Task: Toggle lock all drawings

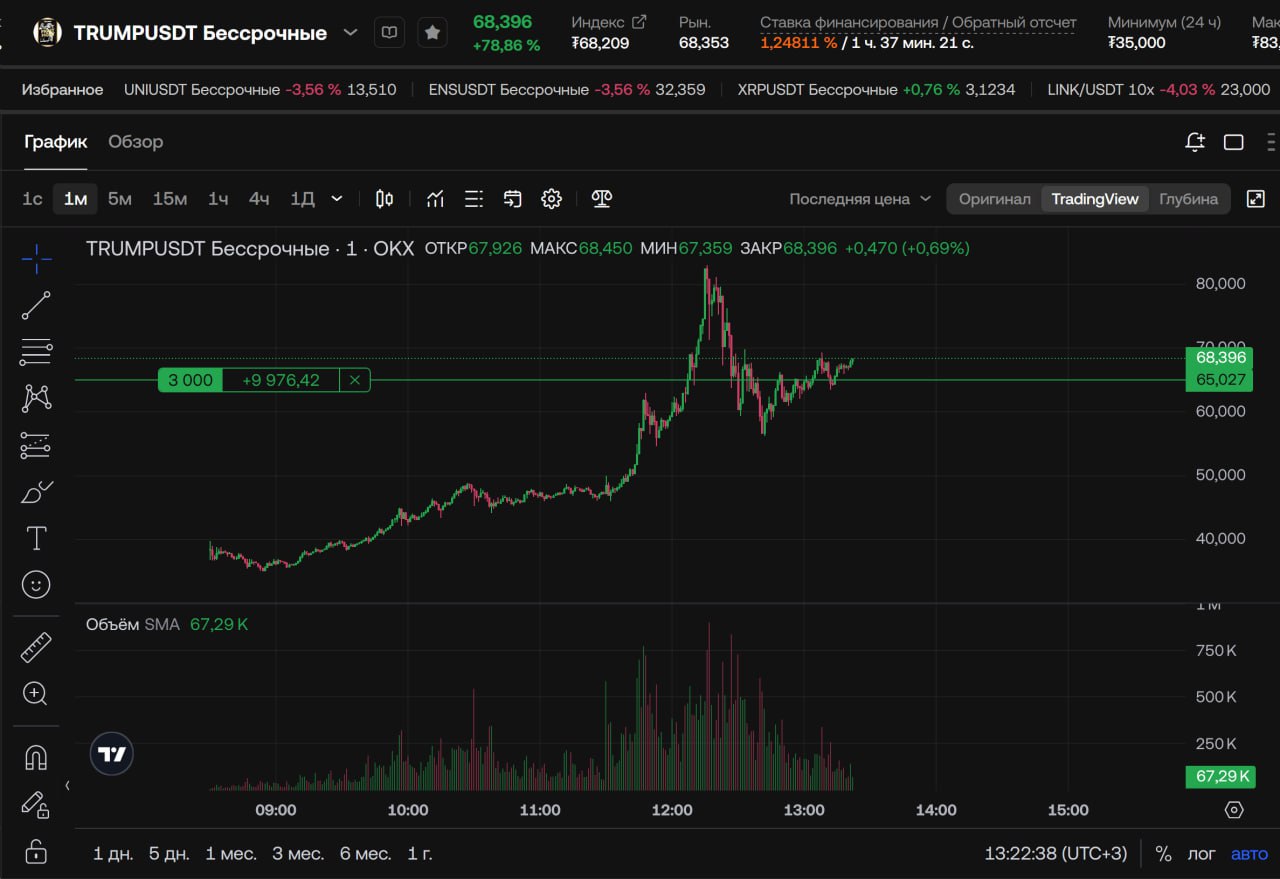Action: click(36, 851)
